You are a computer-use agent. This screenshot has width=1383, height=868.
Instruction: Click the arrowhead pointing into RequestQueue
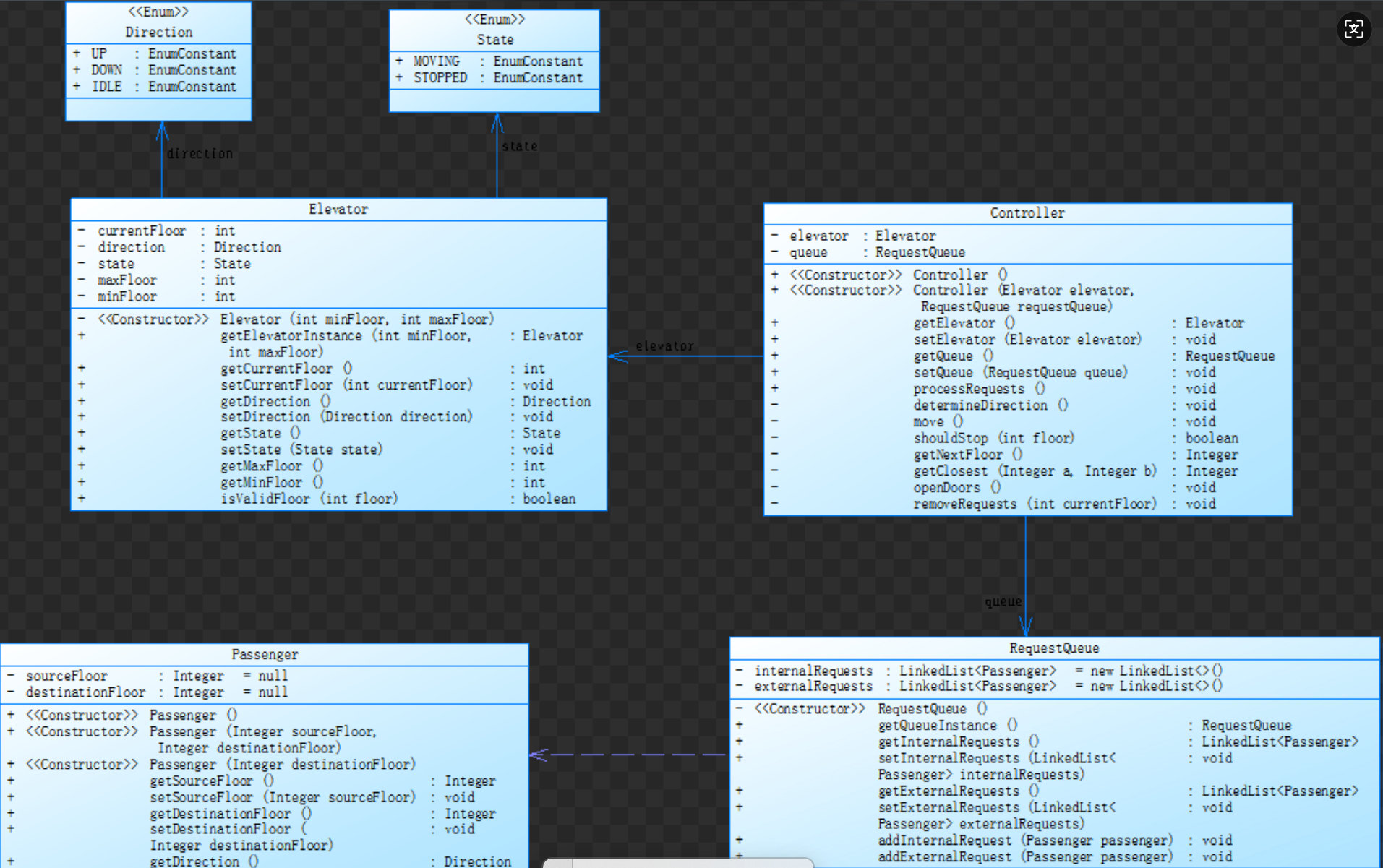[x=1025, y=627]
